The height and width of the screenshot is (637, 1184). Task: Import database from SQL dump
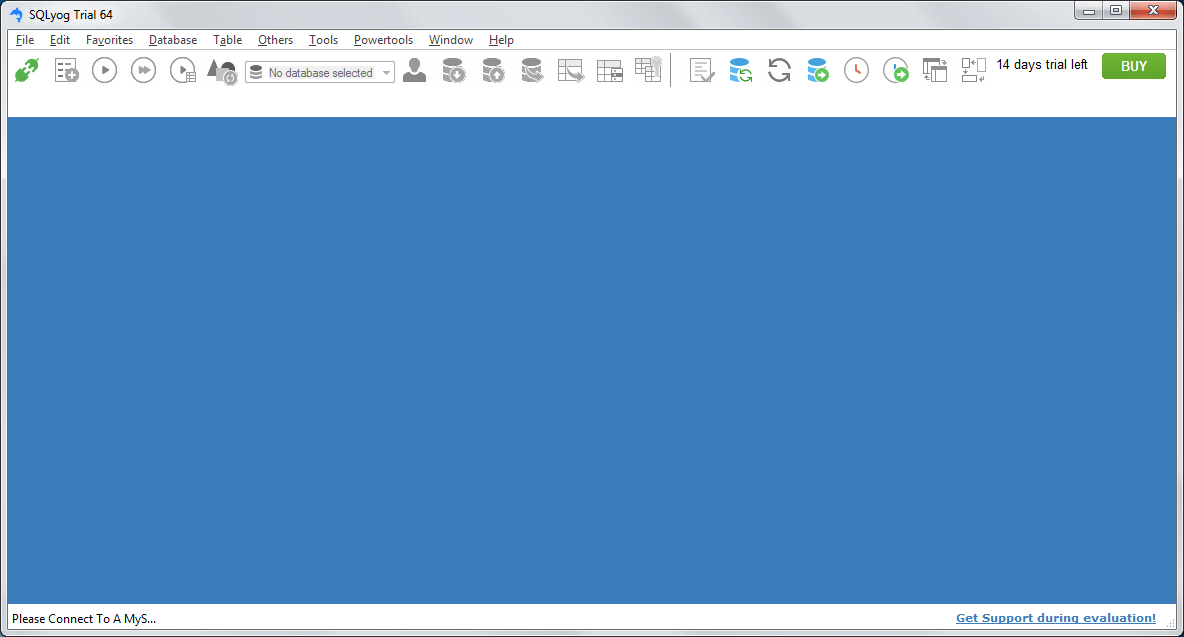coord(493,70)
